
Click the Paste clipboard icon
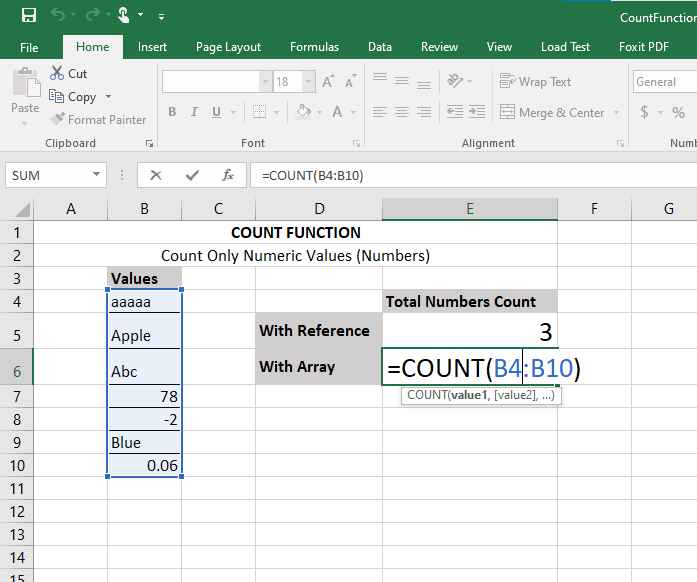pos(26,83)
